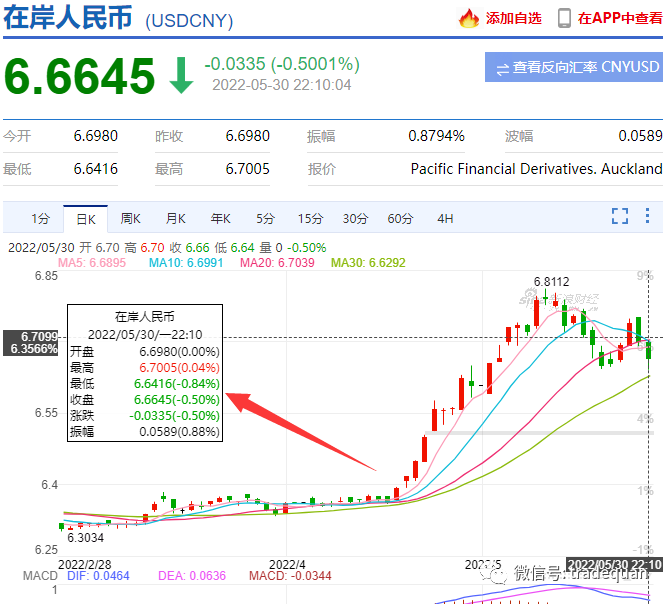The width and height of the screenshot is (670, 604).
Task: Click the green down arrow beside 6.6645
Action: pos(181,75)
